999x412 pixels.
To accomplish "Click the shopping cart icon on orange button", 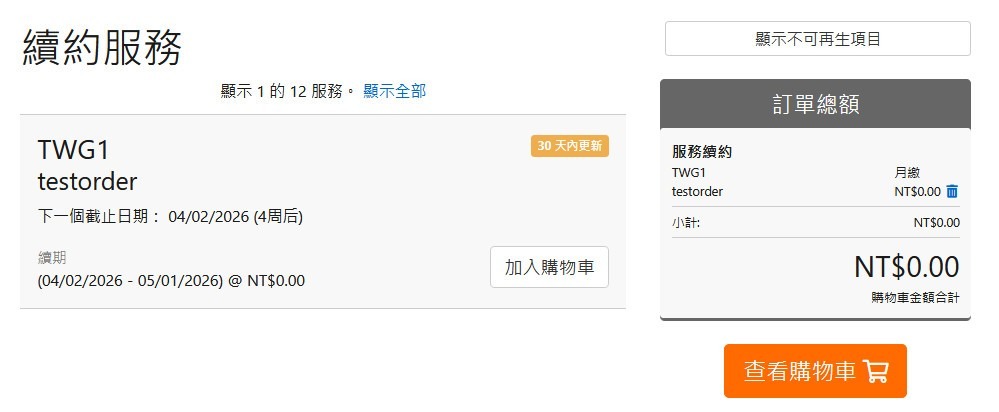I will (x=876, y=371).
